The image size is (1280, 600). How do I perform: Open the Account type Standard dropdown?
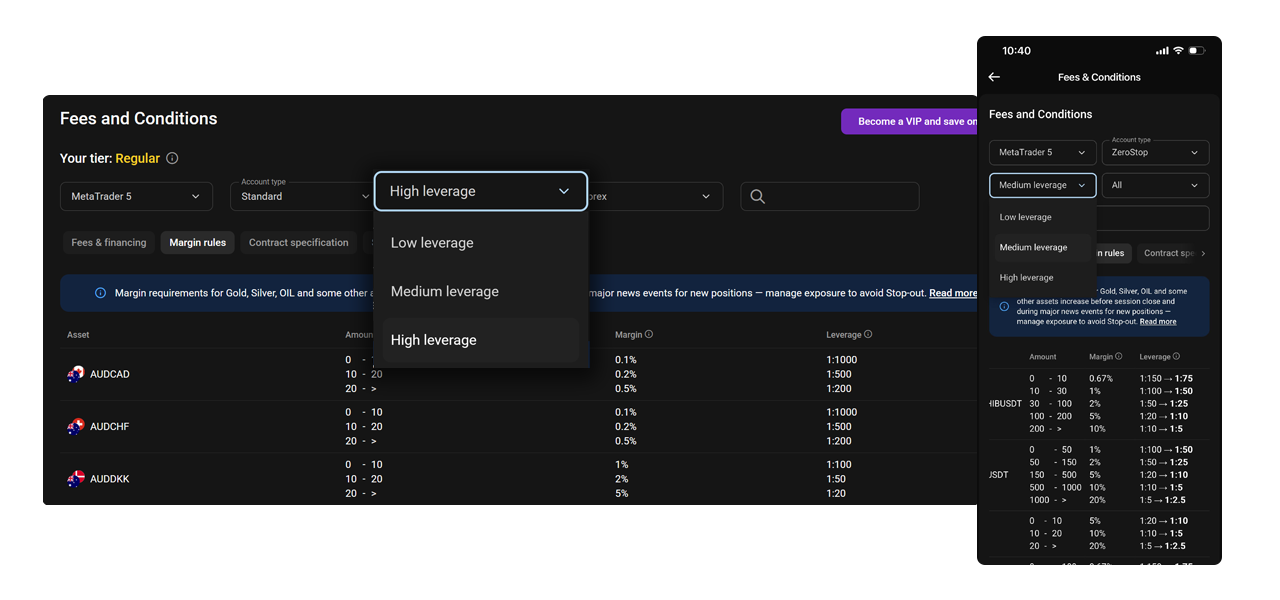[300, 197]
